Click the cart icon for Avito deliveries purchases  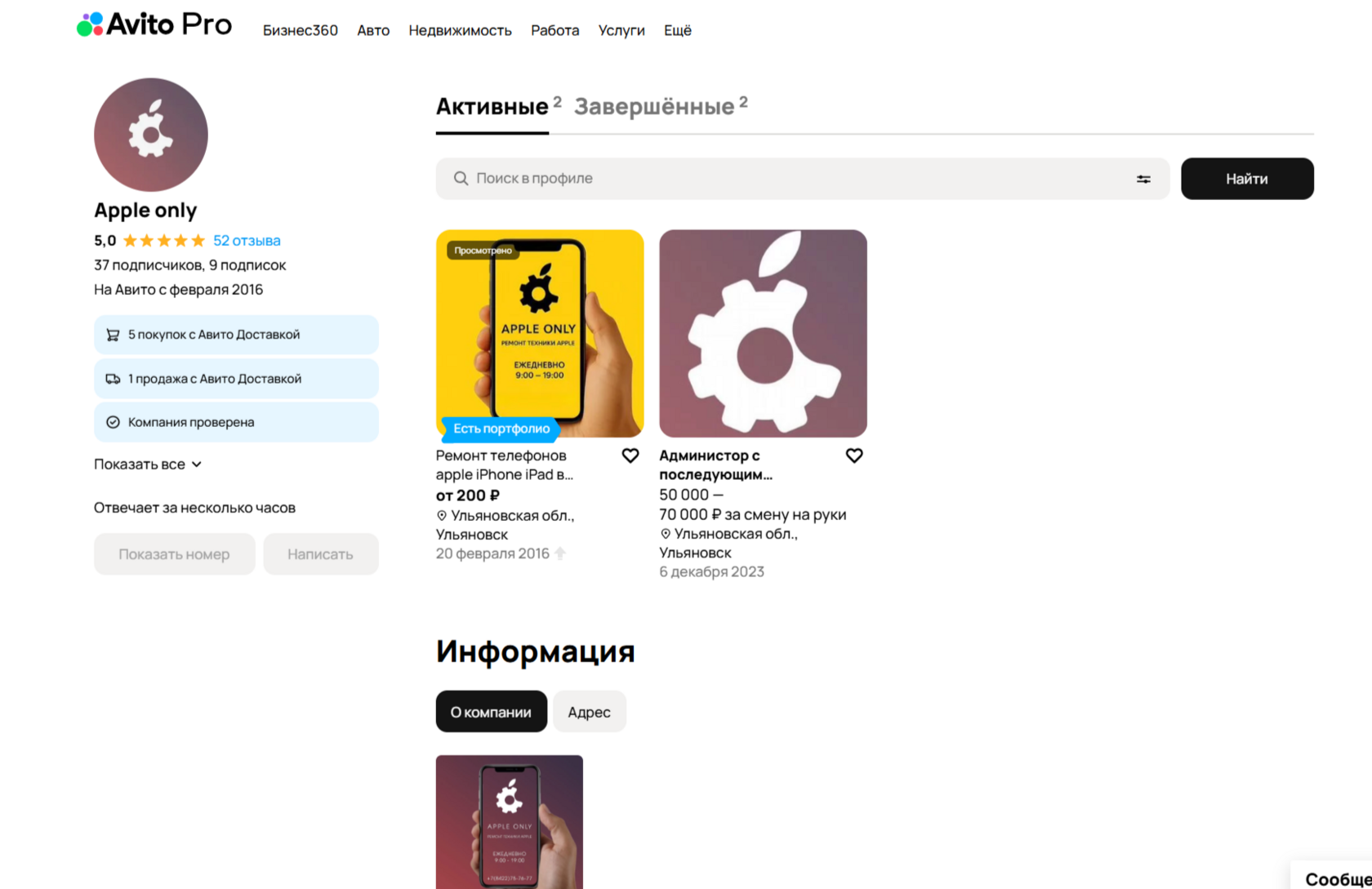pyautogui.click(x=113, y=335)
